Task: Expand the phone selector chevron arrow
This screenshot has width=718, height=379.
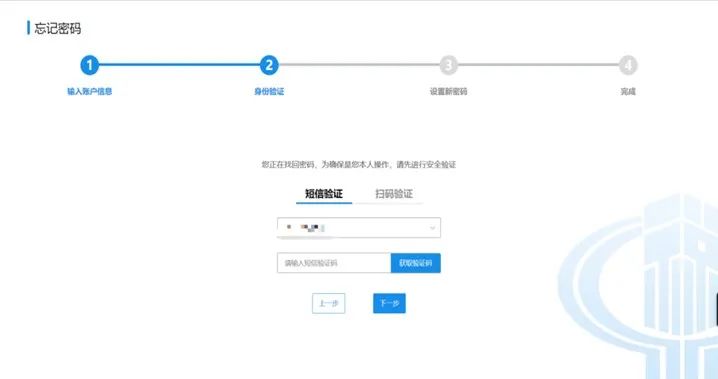Action: click(432, 228)
